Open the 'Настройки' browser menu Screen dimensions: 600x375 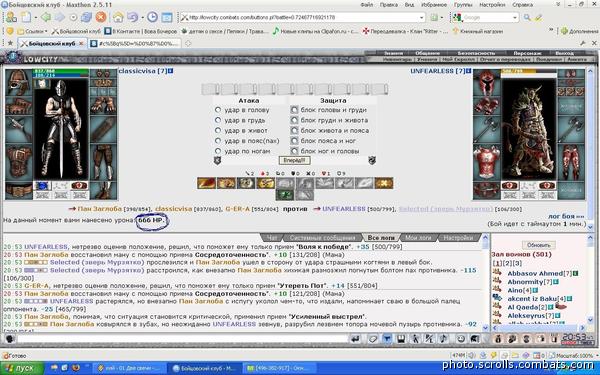point(492,5)
